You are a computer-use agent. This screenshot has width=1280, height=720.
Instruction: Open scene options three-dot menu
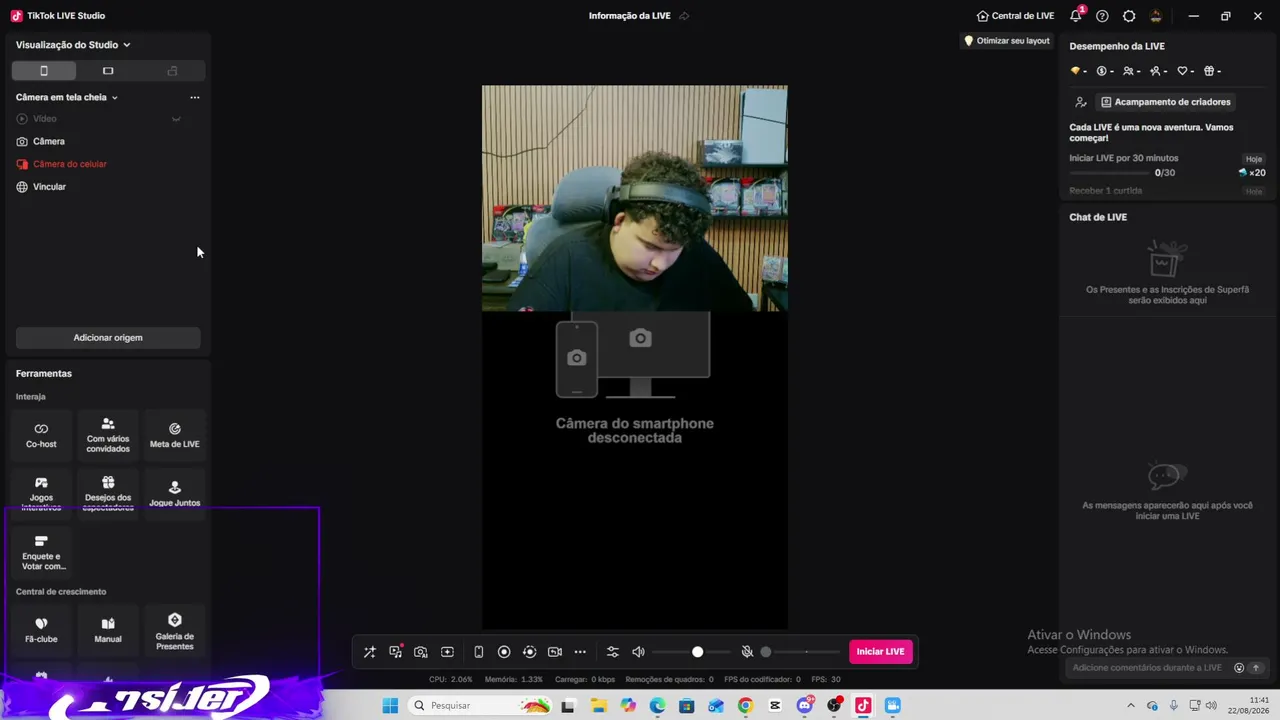(195, 97)
